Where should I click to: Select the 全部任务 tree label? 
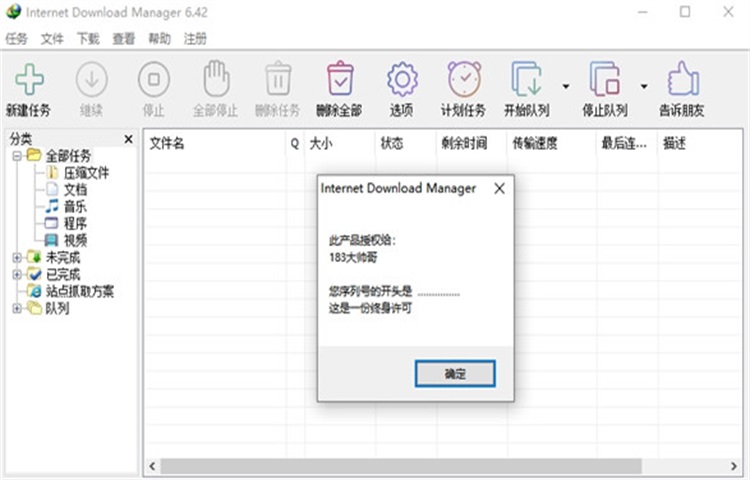click(68, 155)
